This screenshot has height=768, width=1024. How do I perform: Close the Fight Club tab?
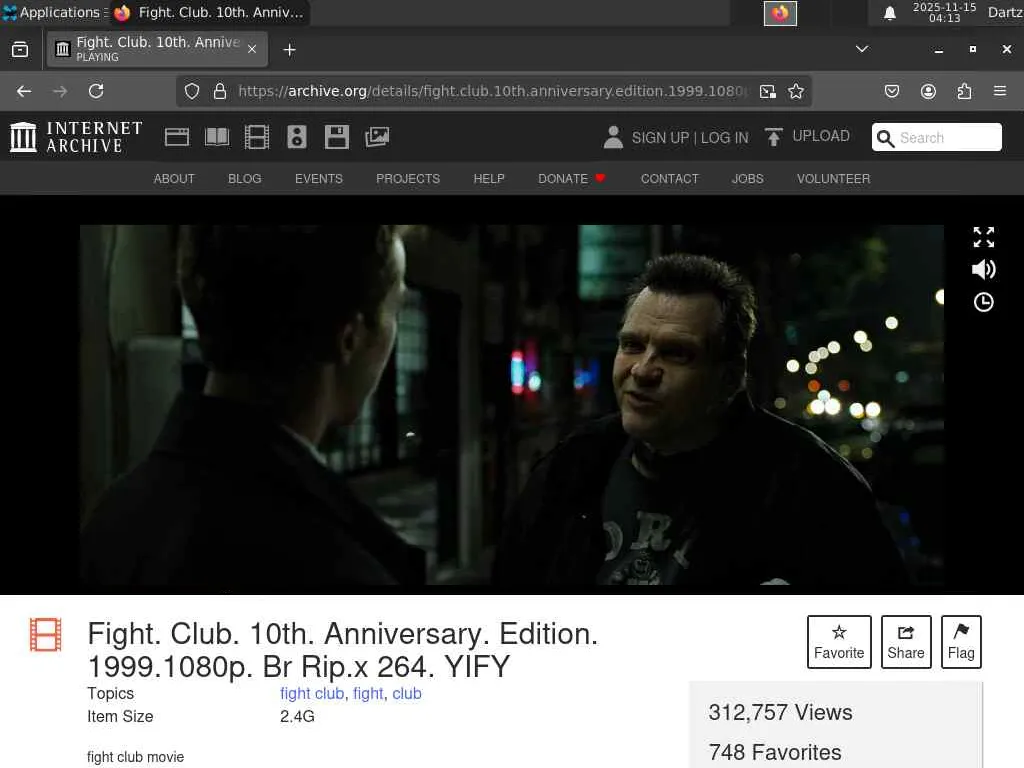pos(252,49)
